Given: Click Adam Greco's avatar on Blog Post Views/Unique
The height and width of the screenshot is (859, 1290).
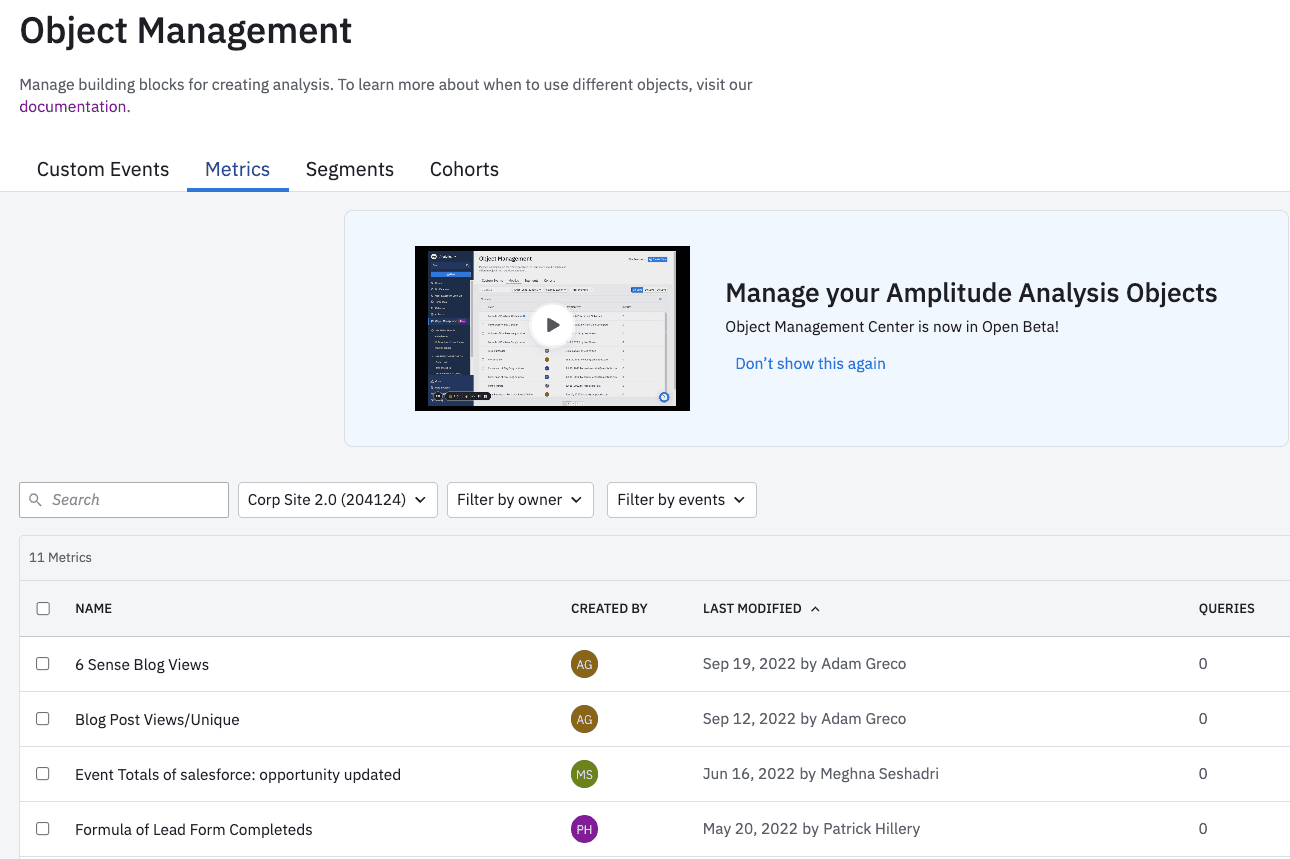Looking at the screenshot, I should click(x=584, y=718).
